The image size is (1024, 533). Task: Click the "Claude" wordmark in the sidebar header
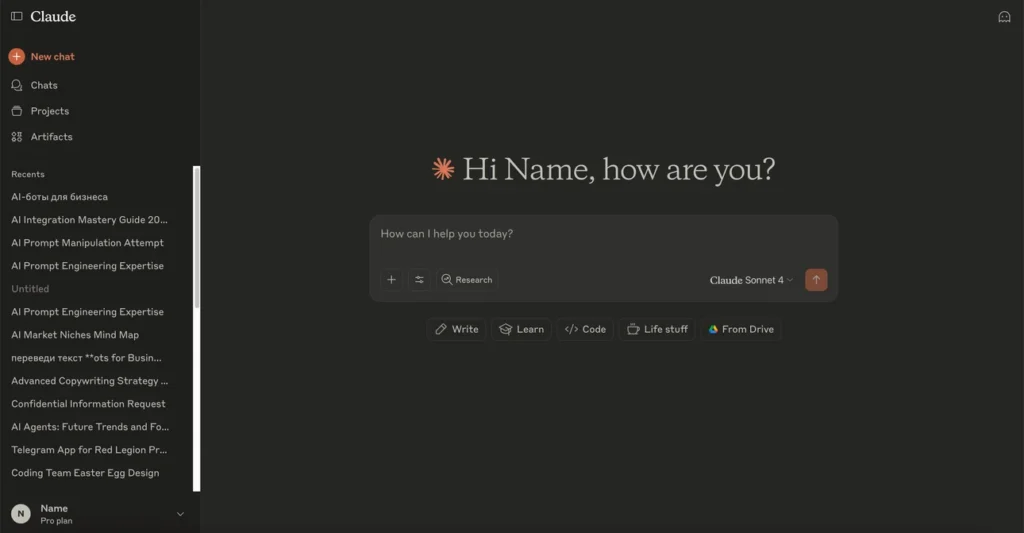tap(53, 16)
